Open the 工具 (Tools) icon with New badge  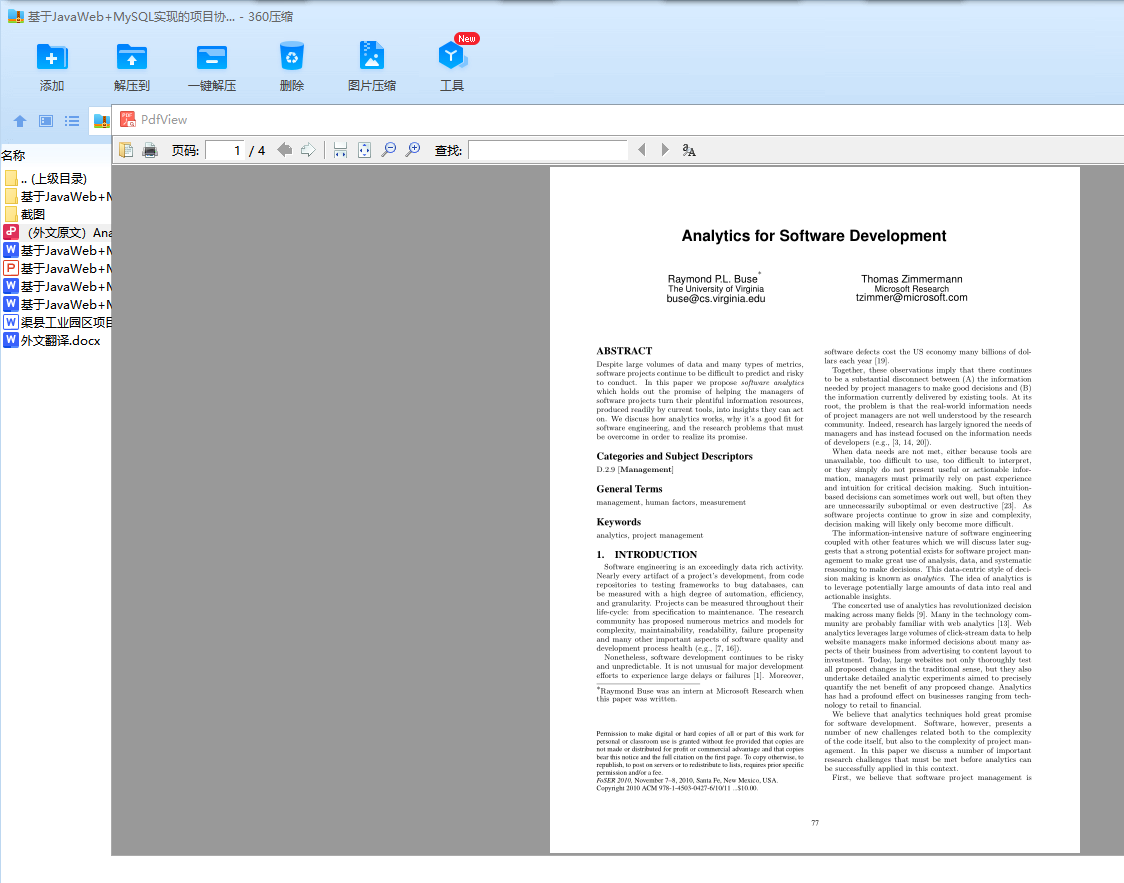click(452, 56)
